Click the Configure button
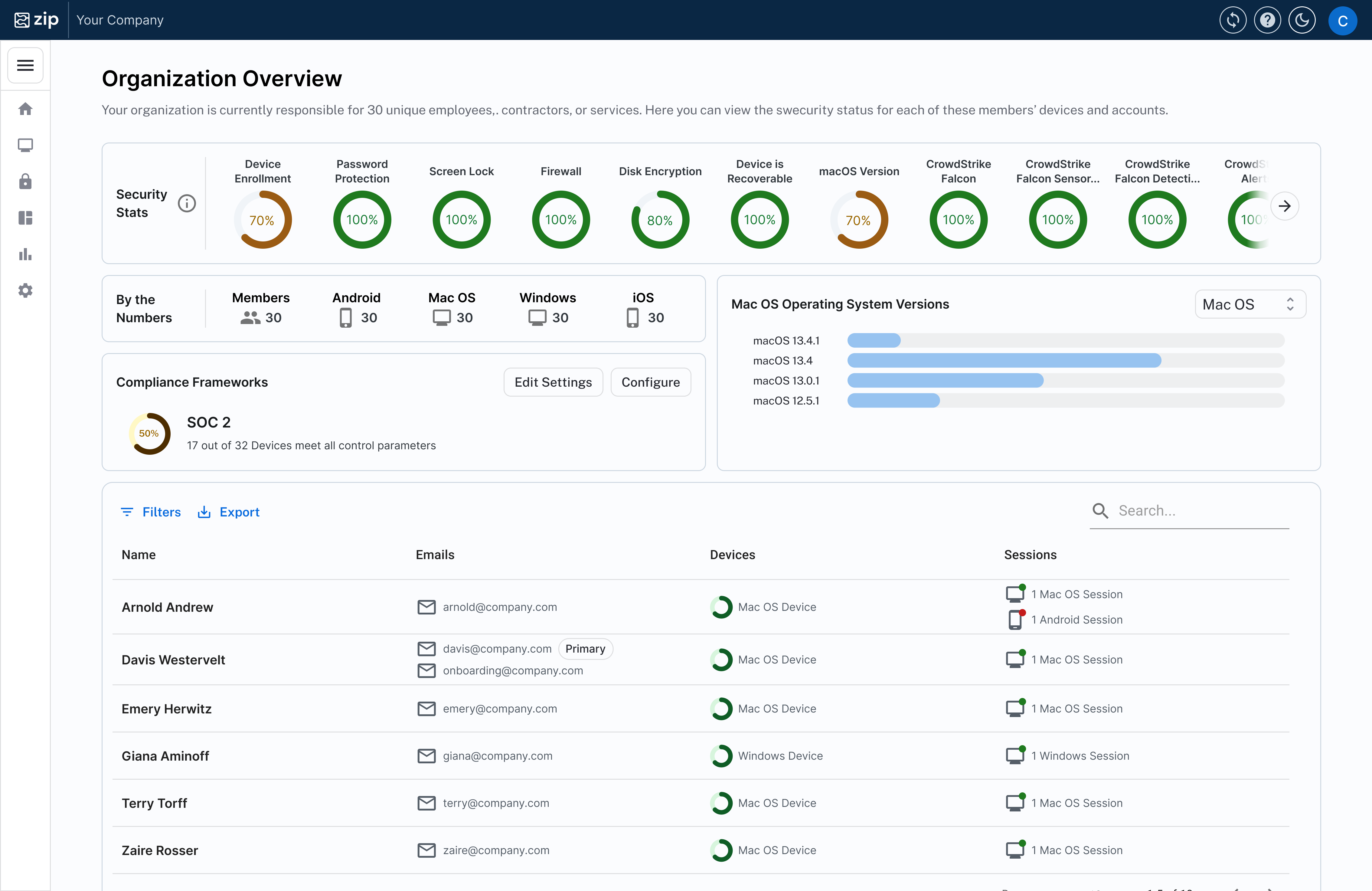 (x=650, y=382)
